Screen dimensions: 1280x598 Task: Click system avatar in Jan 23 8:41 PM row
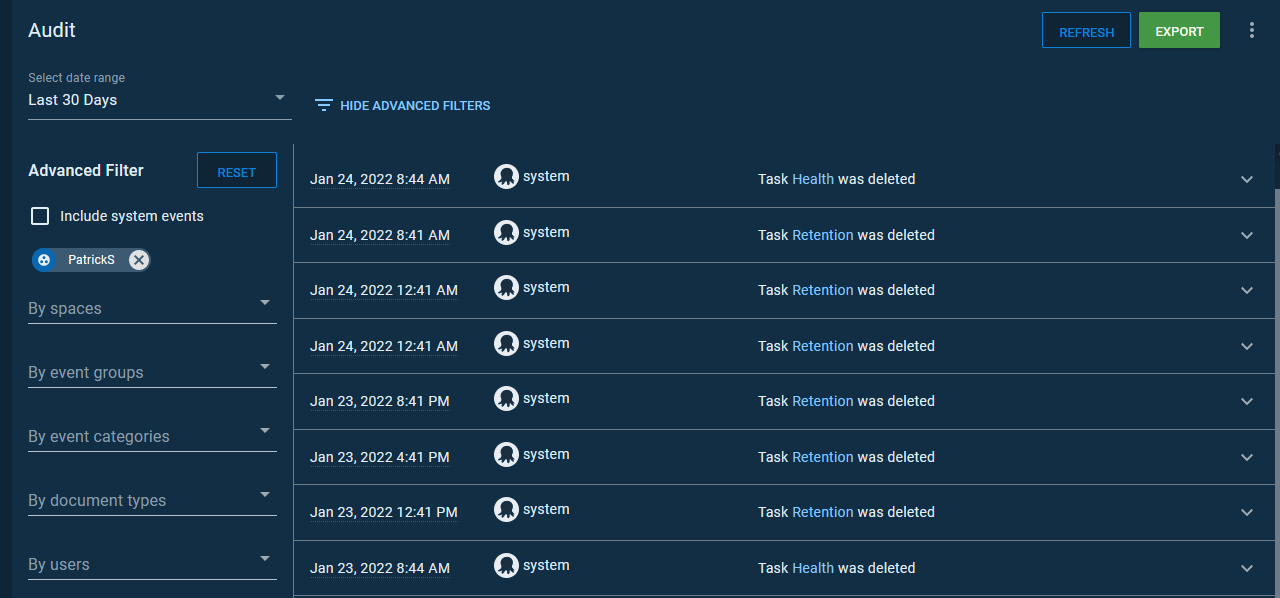[506, 399]
